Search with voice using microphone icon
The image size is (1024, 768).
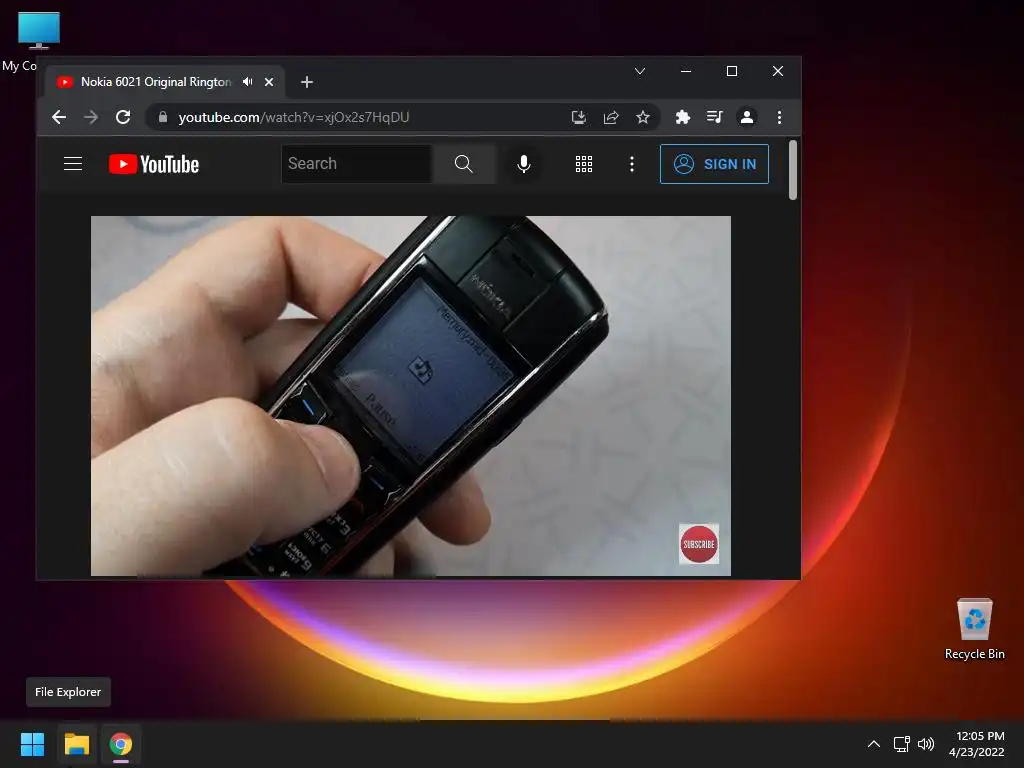[x=524, y=163]
